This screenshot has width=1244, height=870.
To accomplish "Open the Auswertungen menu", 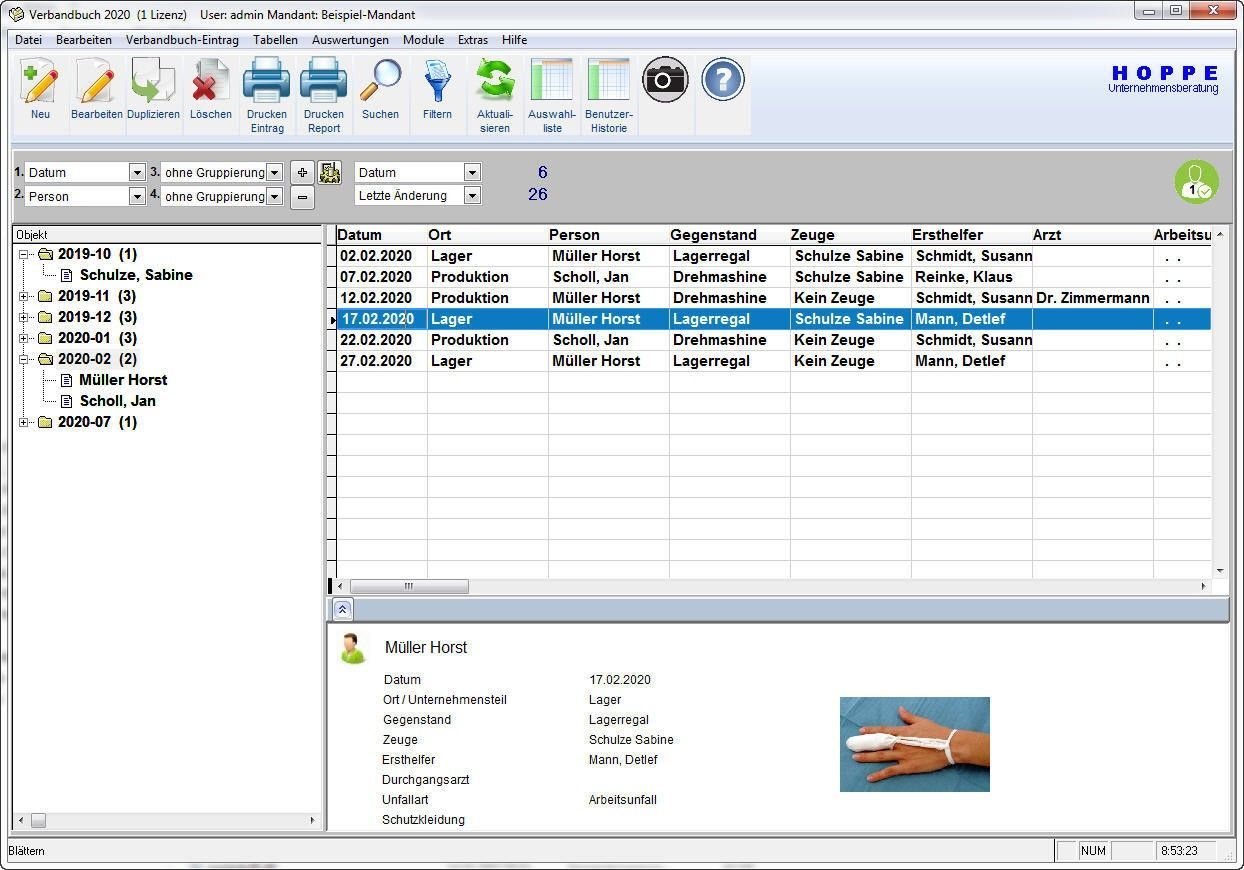I will pyautogui.click(x=350, y=40).
